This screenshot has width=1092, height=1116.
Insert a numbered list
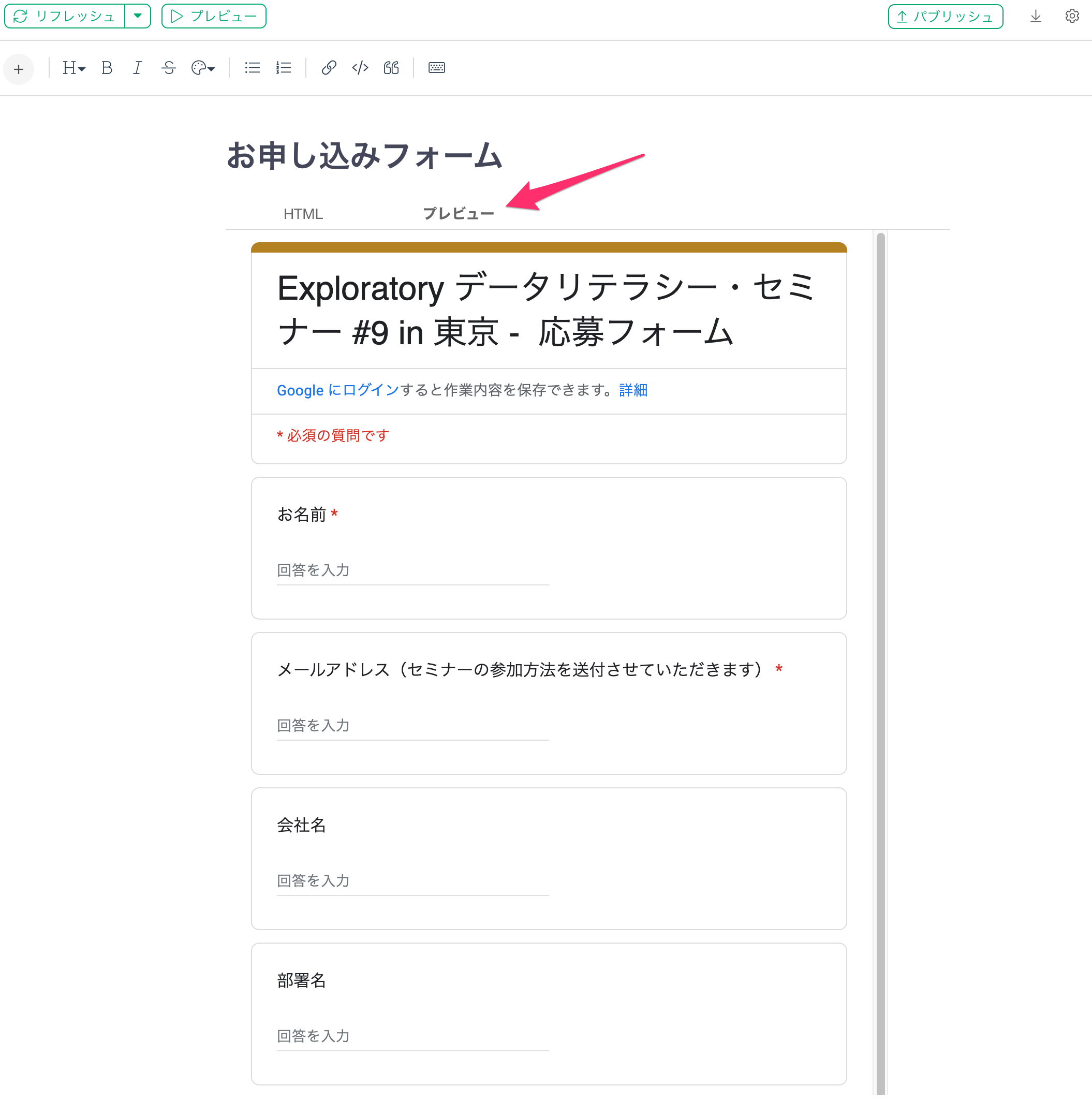pos(283,68)
